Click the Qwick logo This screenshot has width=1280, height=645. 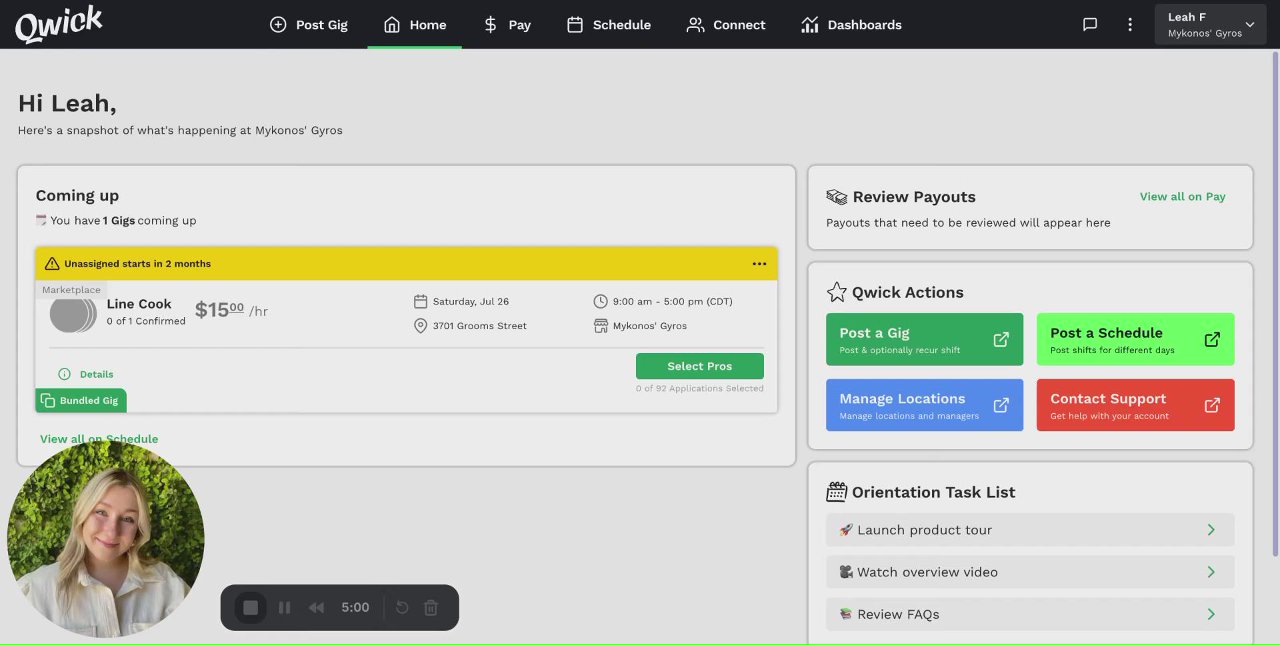[59, 24]
